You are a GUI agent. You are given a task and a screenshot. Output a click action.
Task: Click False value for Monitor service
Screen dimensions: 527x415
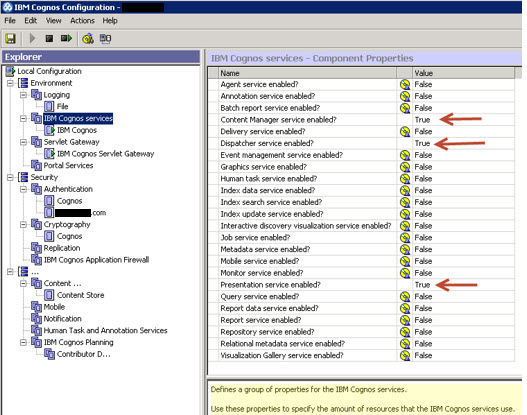tap(423, 273)
